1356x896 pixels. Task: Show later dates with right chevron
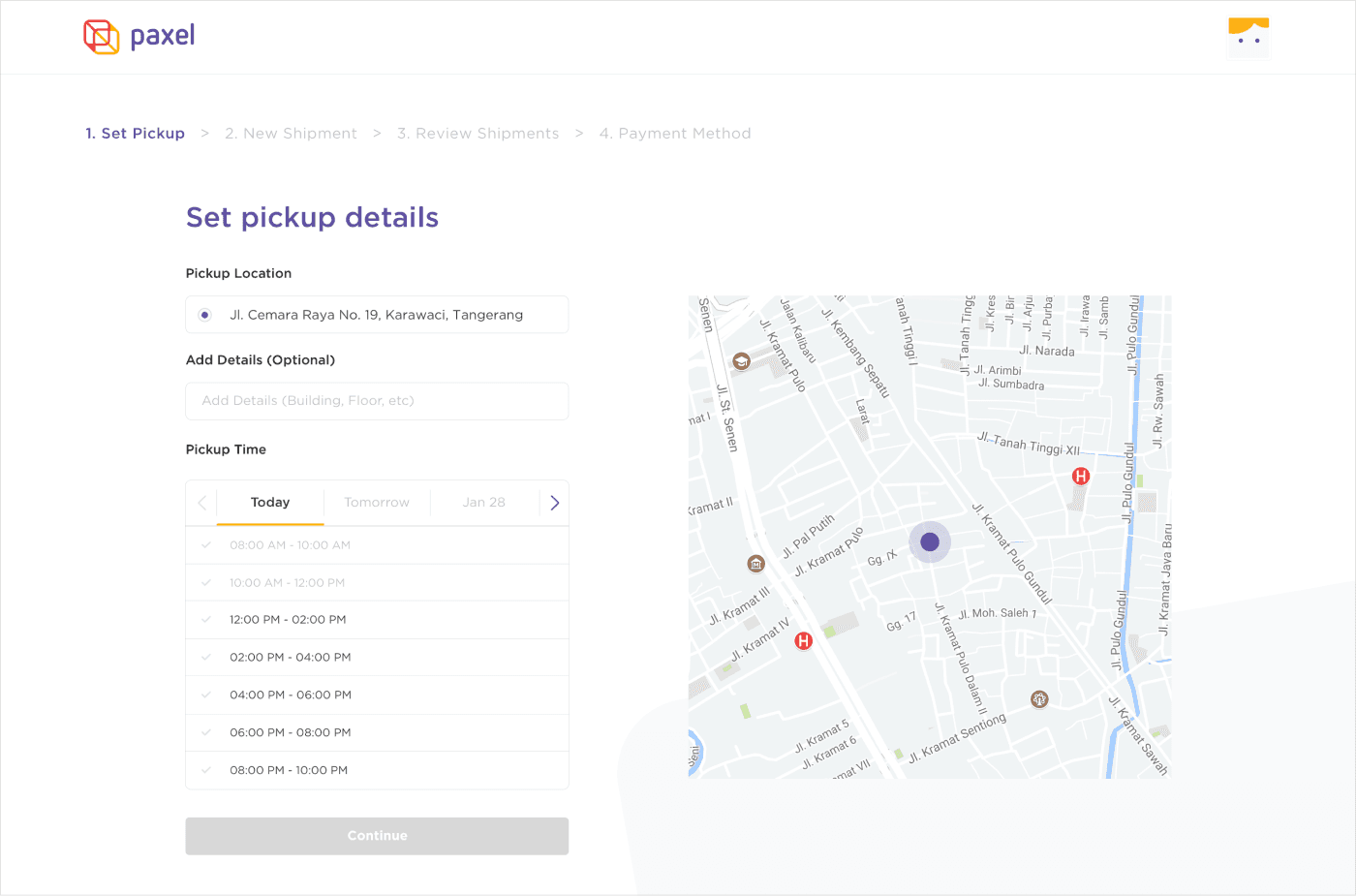(555, 503)
